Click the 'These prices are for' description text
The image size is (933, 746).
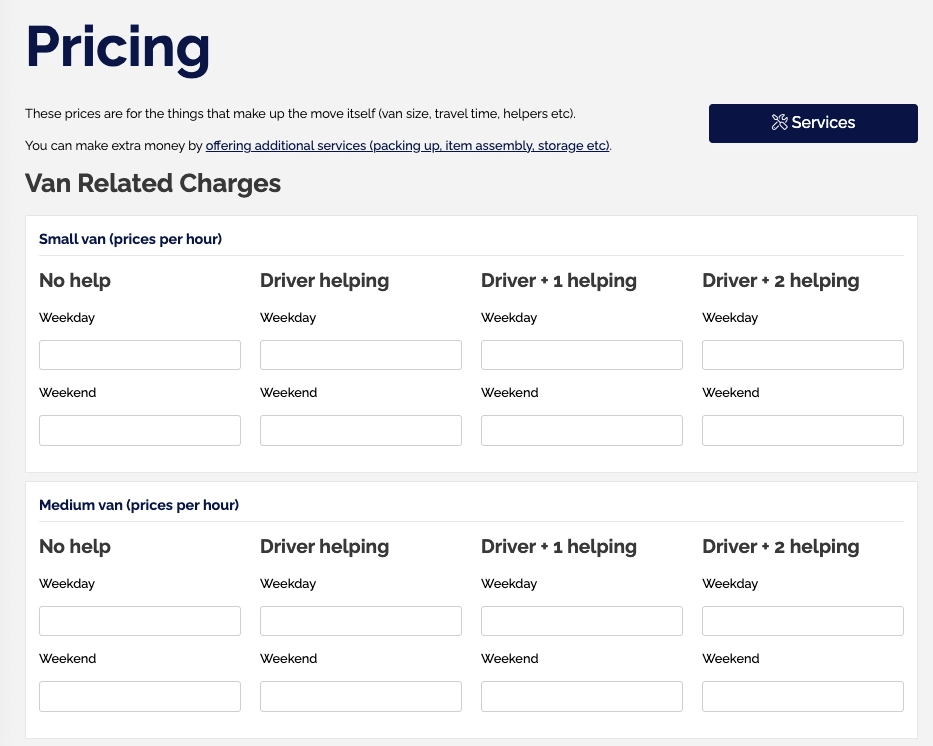300,114
